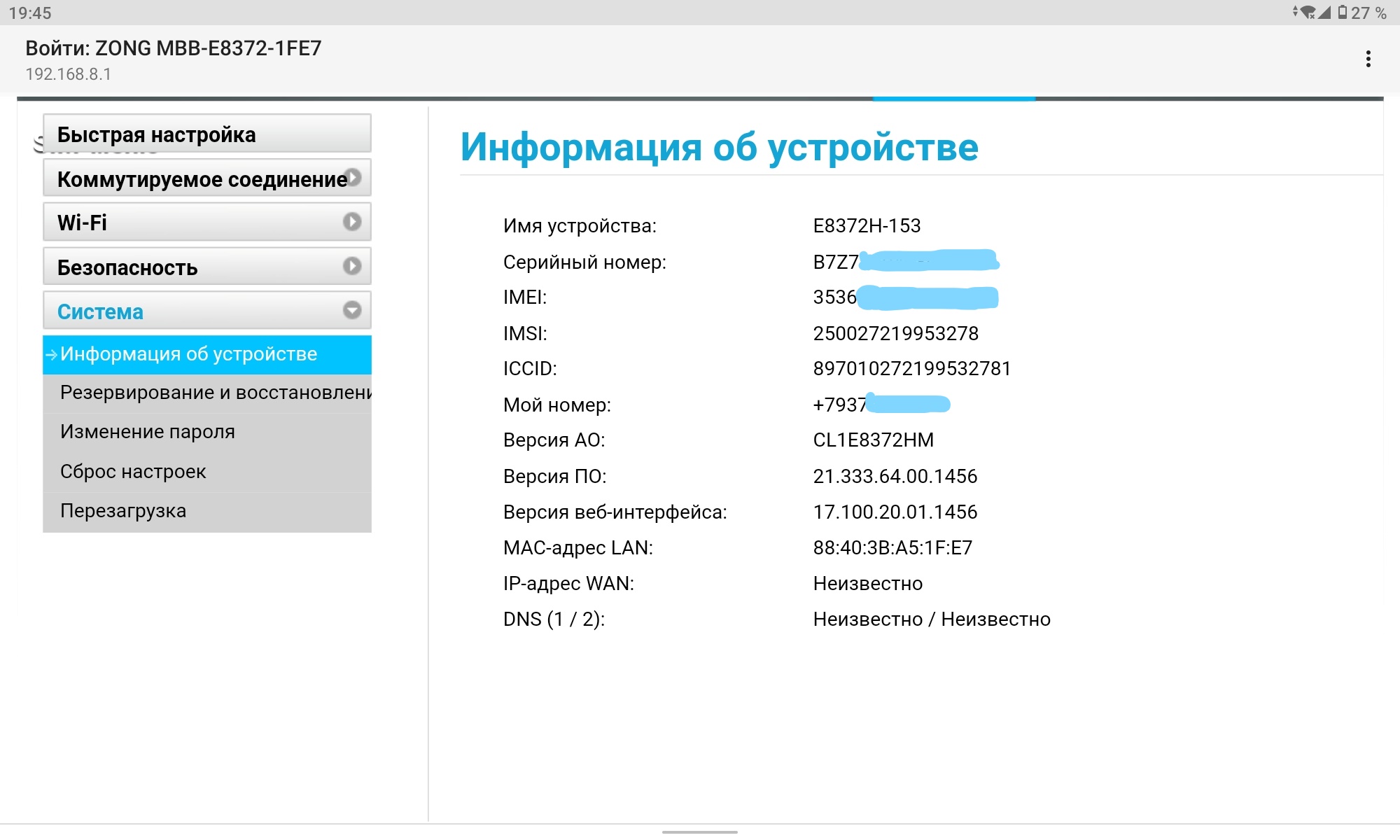The width and height of the screenshot is (1400, 840).
Task: Expand the Безопасность section arrow
Action: point(352,266)
